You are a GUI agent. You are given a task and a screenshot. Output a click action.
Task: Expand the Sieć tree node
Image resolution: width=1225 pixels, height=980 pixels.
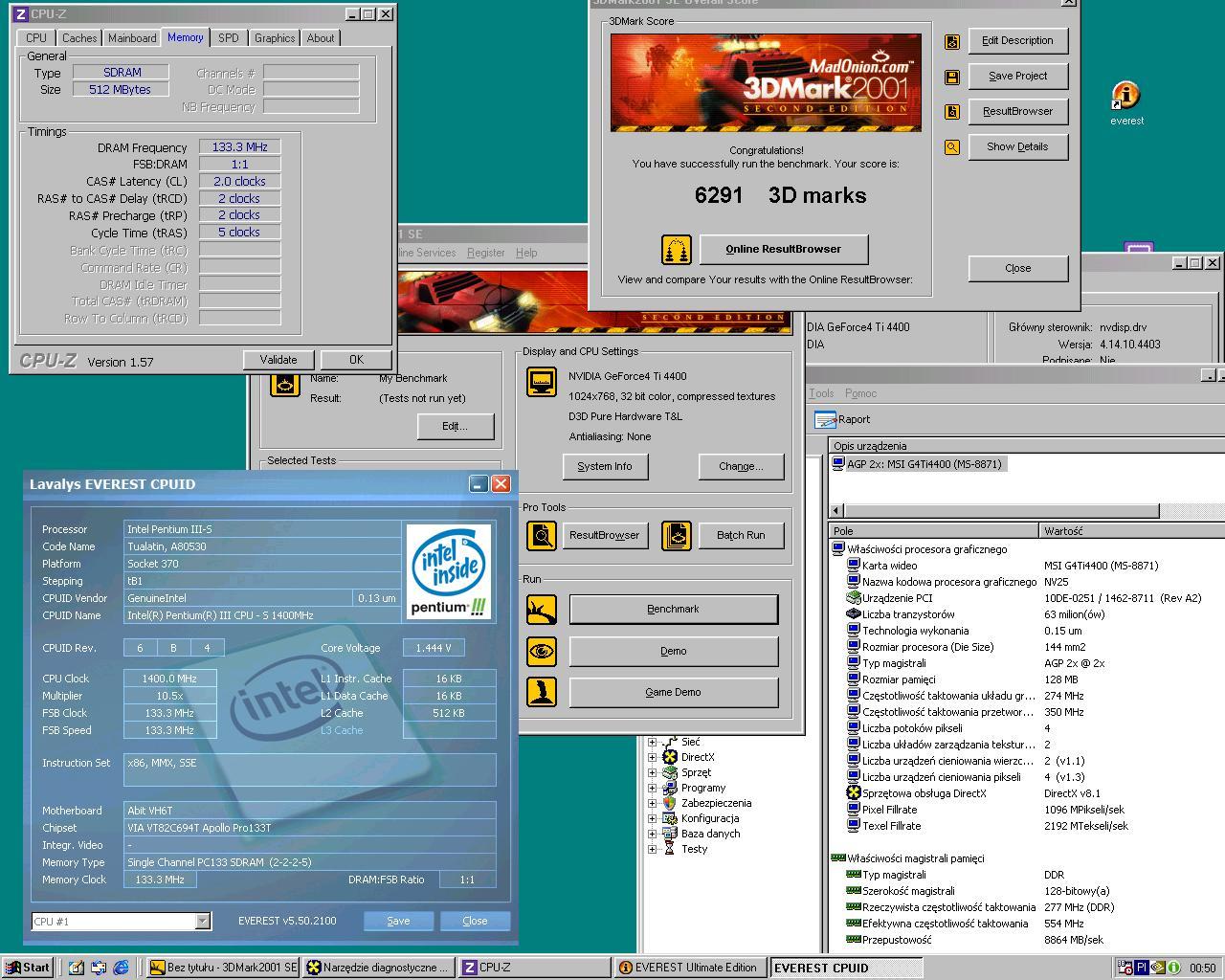(x=653, y=742)
